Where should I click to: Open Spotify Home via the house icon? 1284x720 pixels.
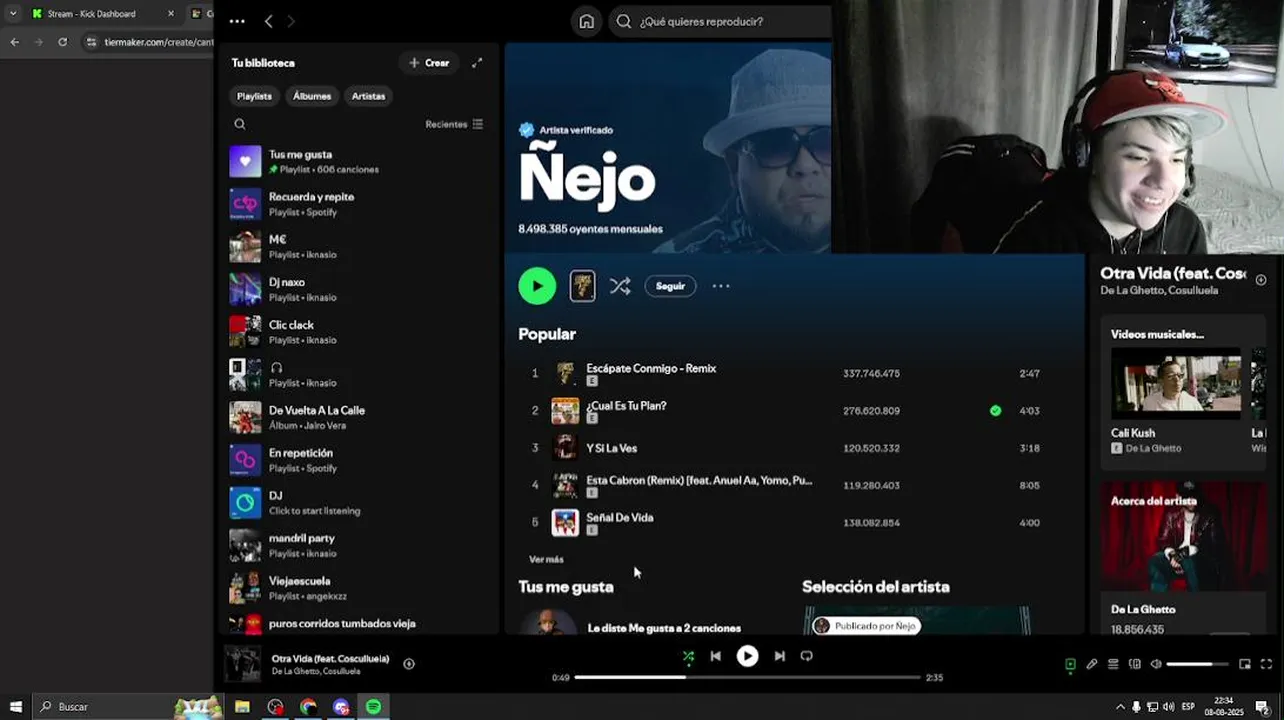(587, 21)
